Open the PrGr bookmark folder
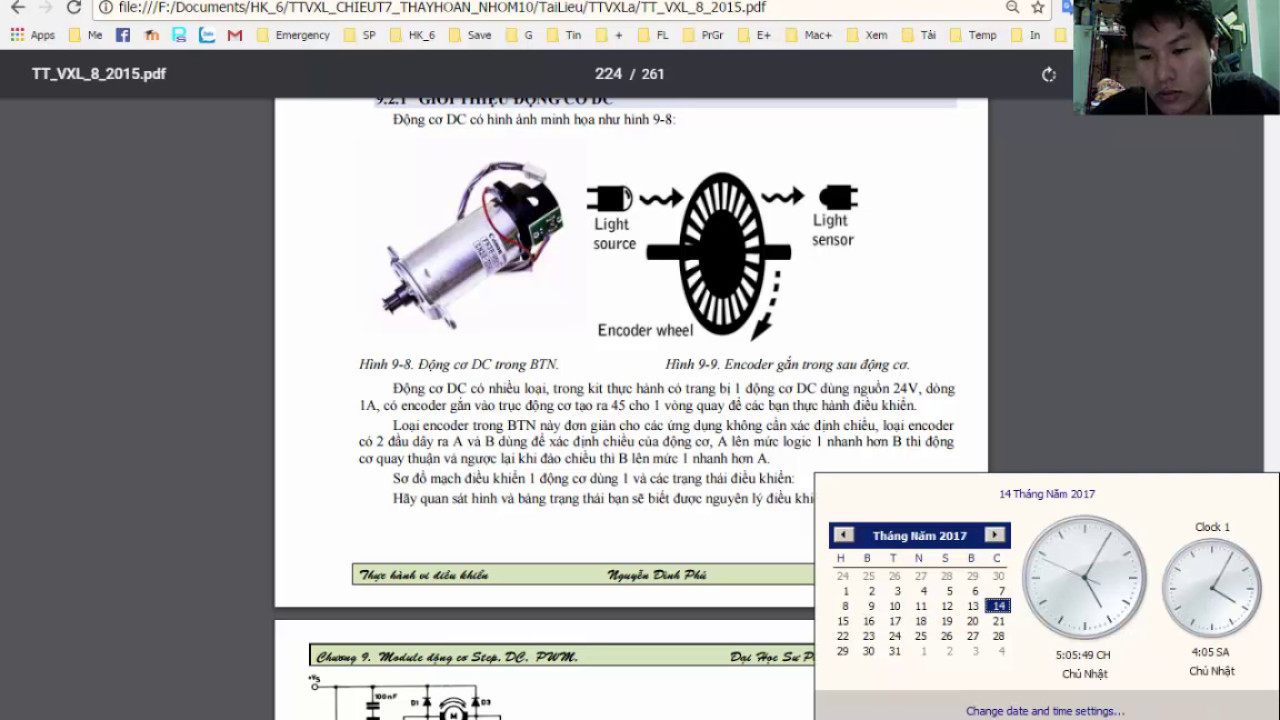The height and width of the screenshot is (720, 1280). point(702,35)
